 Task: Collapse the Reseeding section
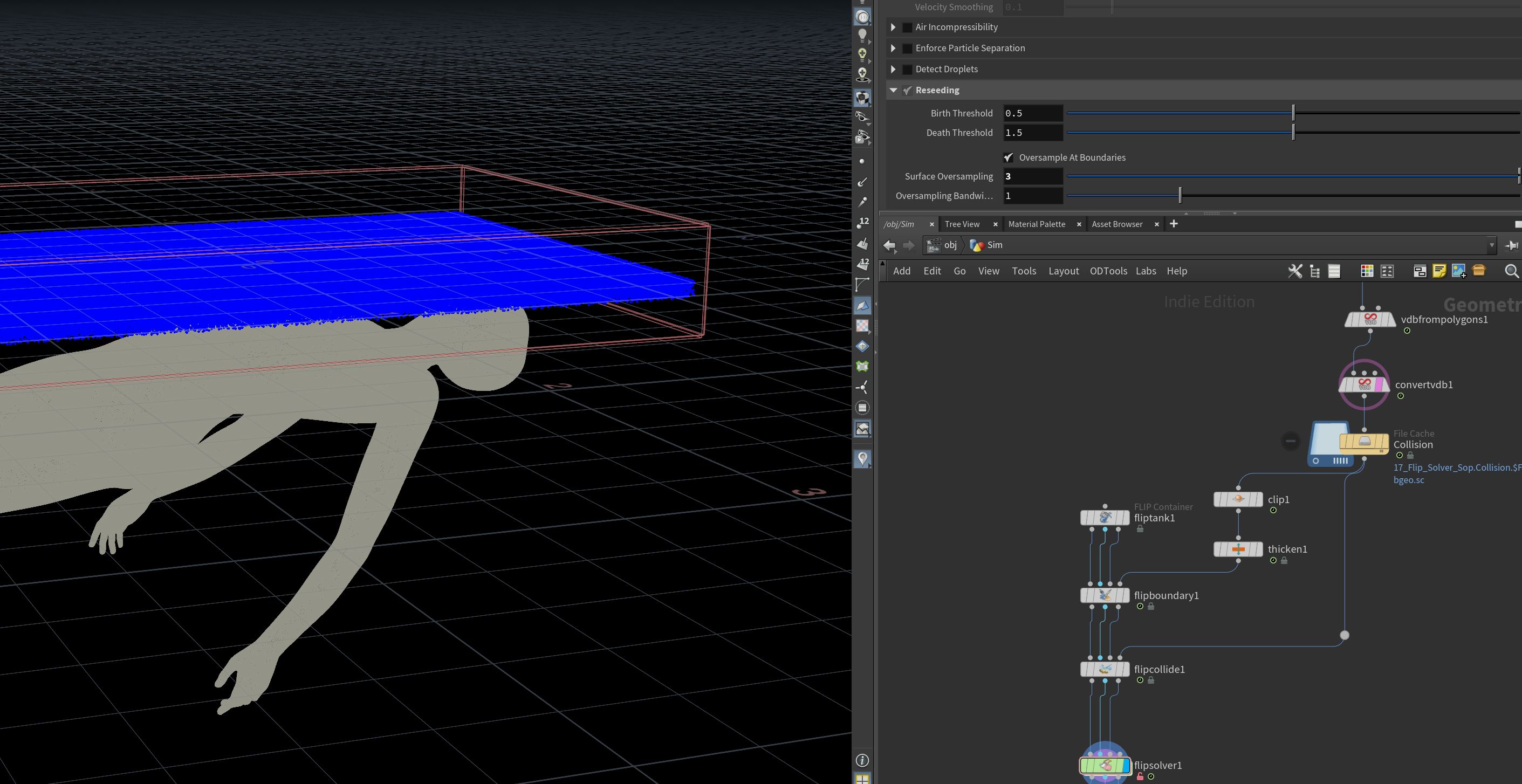click(893, 91)
